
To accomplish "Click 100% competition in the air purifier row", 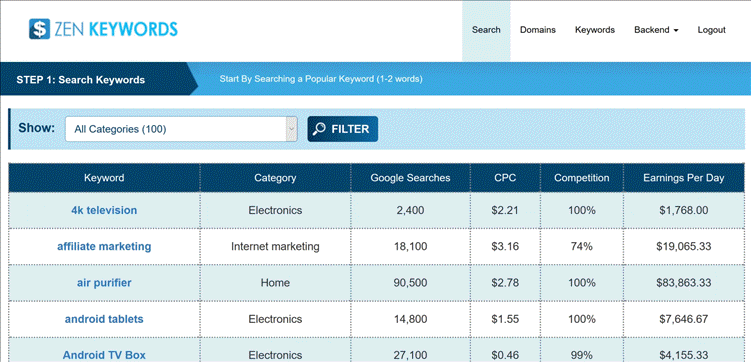I will 582,283.
